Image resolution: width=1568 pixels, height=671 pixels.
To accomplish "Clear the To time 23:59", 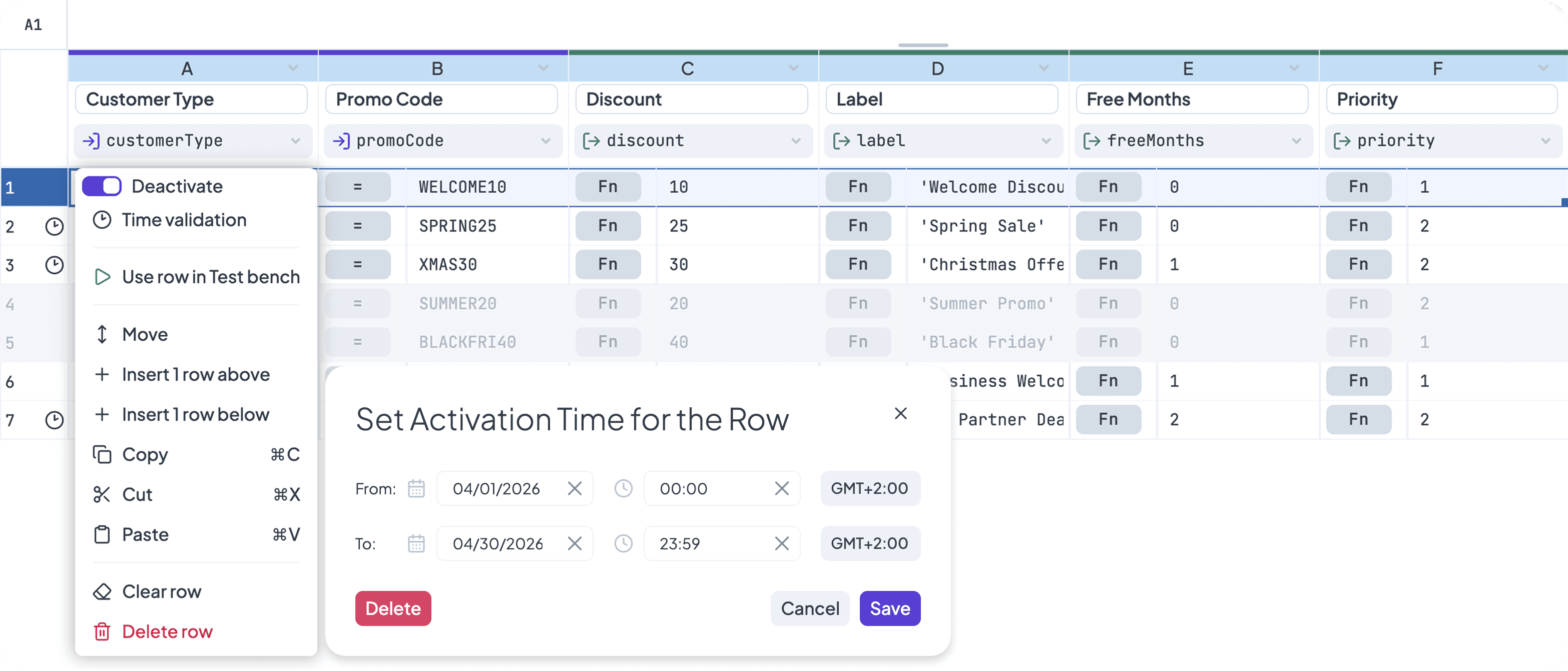I will point(782,543).
